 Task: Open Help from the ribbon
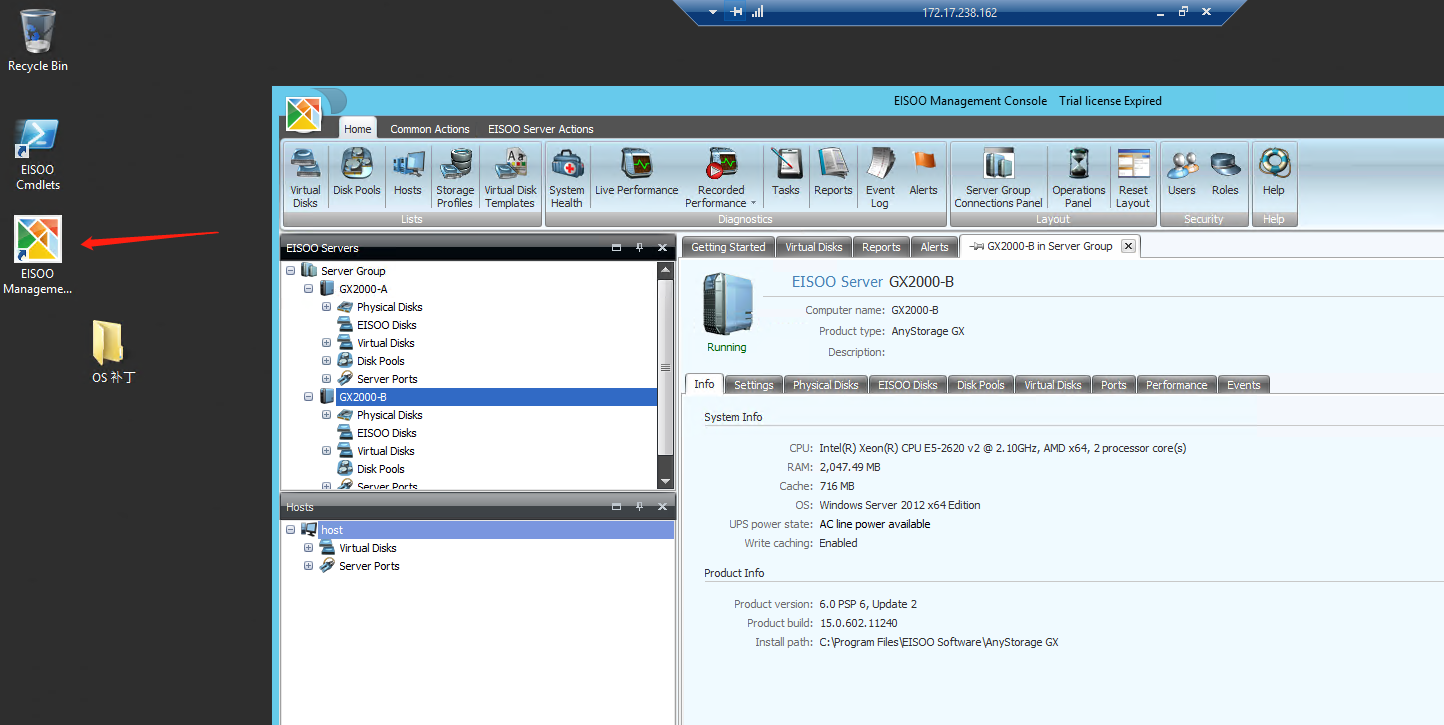point(1274,172)
